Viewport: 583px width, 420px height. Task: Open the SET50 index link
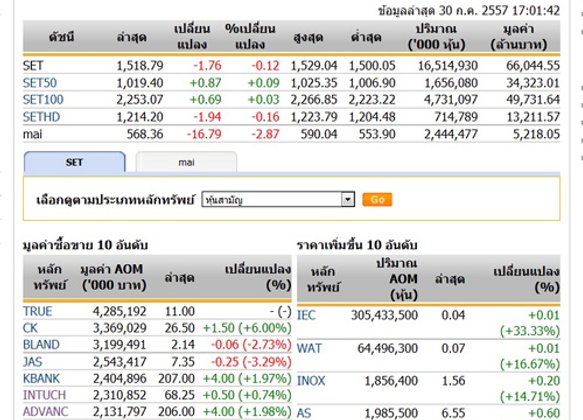40,83
